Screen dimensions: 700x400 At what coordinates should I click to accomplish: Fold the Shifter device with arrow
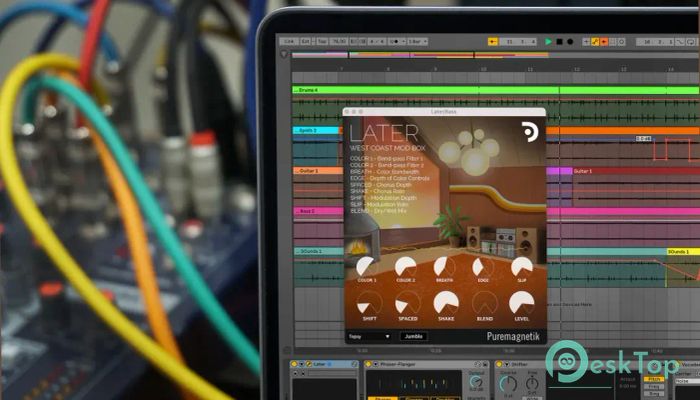point(507,364)
